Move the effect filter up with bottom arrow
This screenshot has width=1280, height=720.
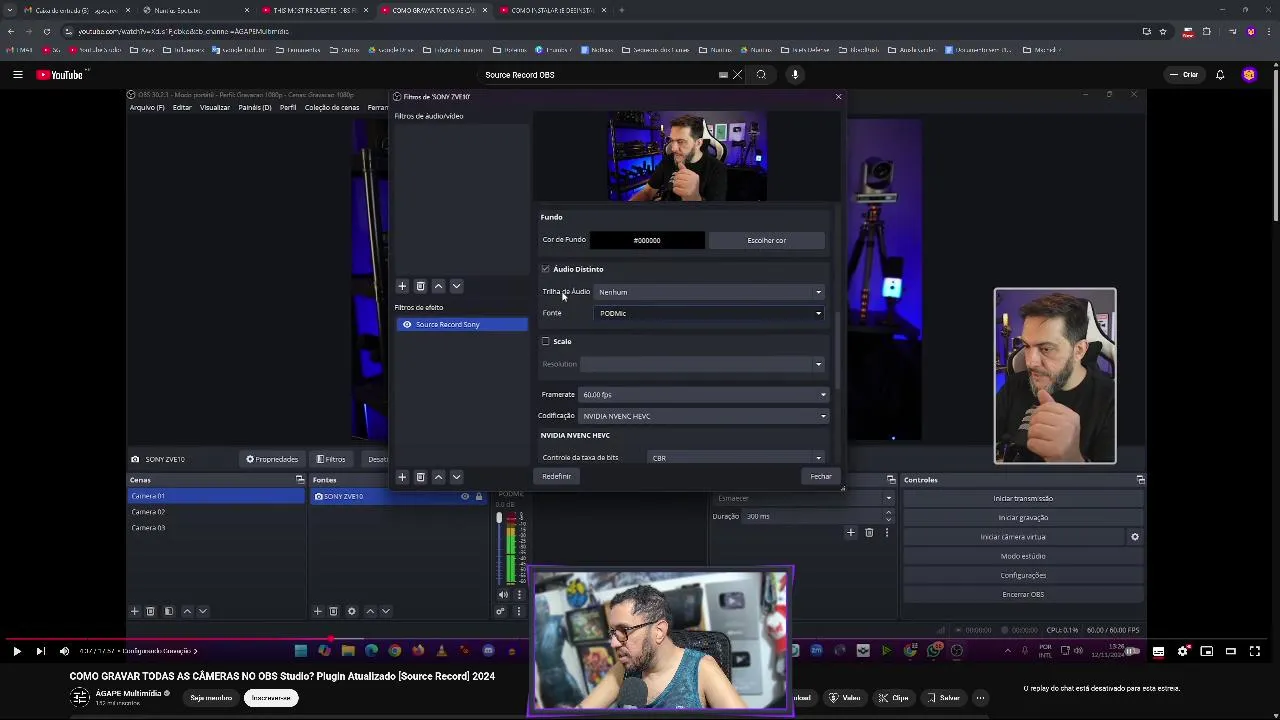point(438,477)
